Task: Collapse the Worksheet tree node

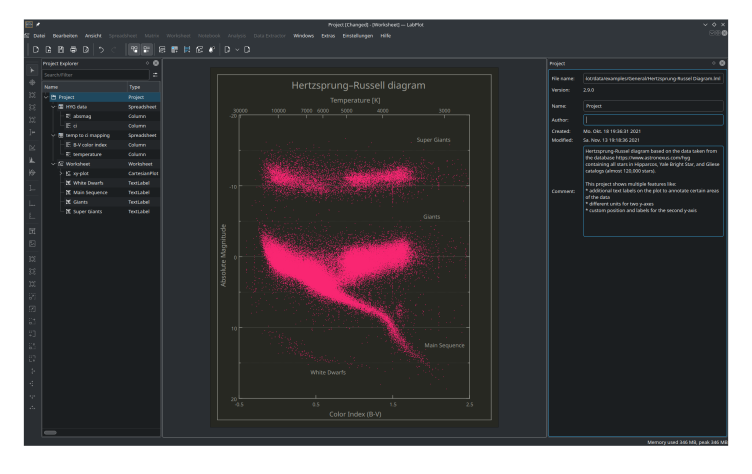Action: (55, 164)
